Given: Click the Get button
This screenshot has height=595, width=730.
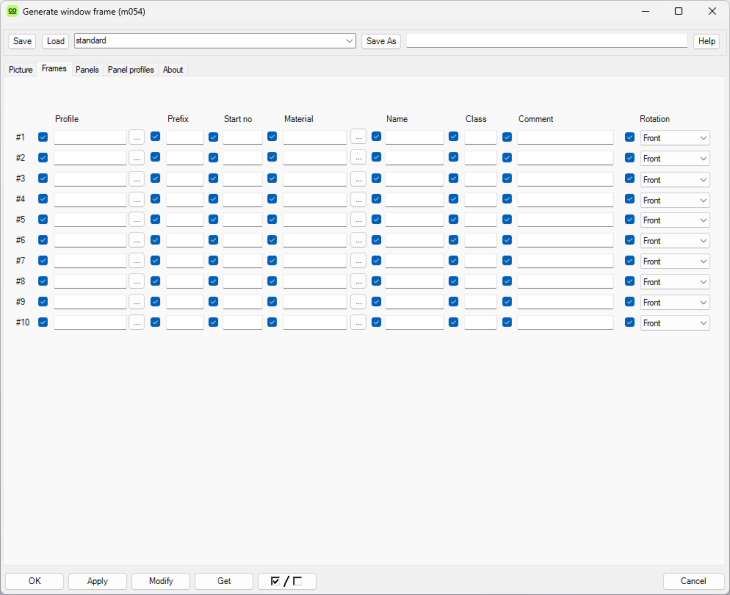Looking at the screenshot, I should click(224, 581).
